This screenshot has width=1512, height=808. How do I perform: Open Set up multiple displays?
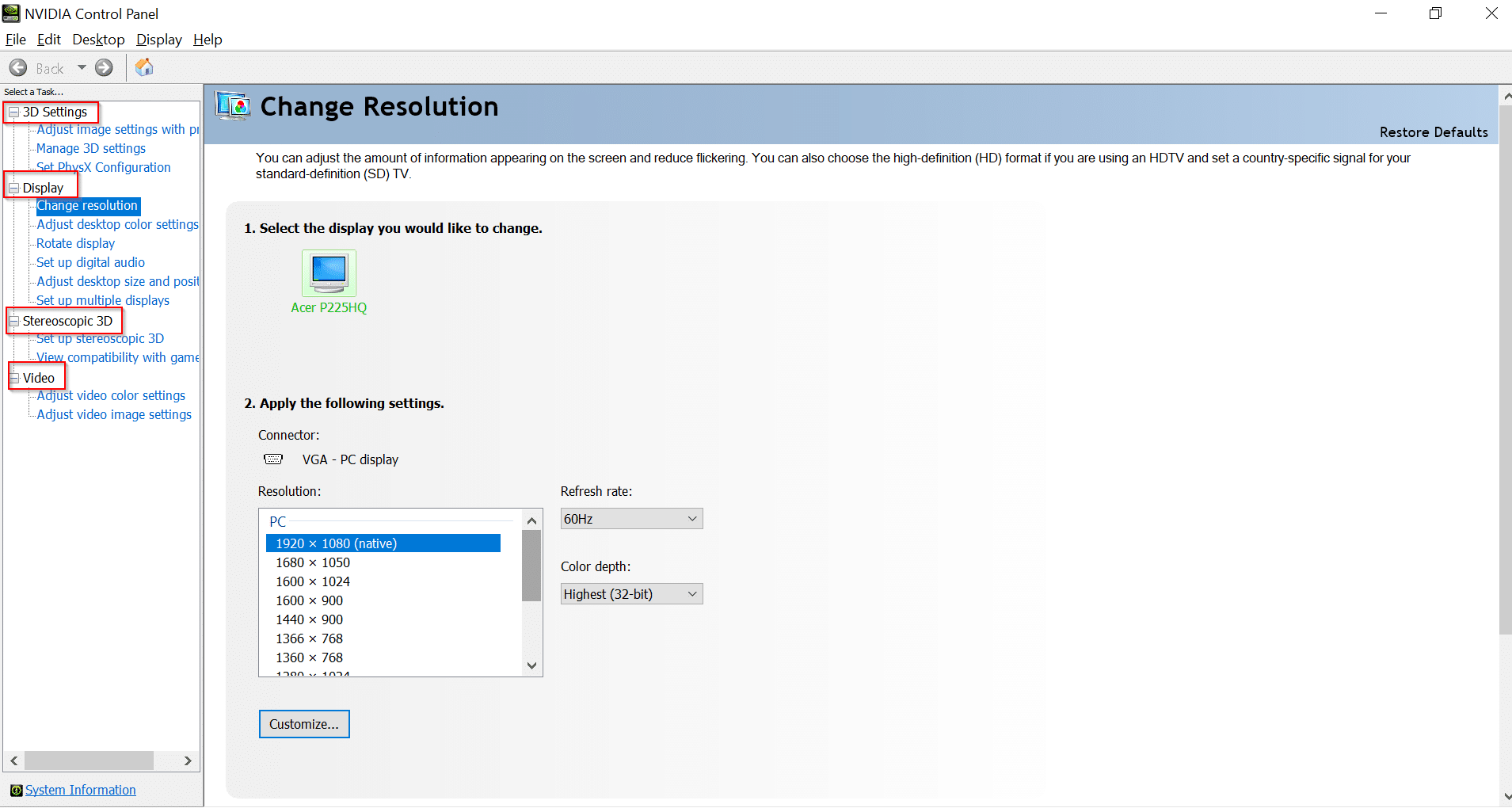coord(103,301)
